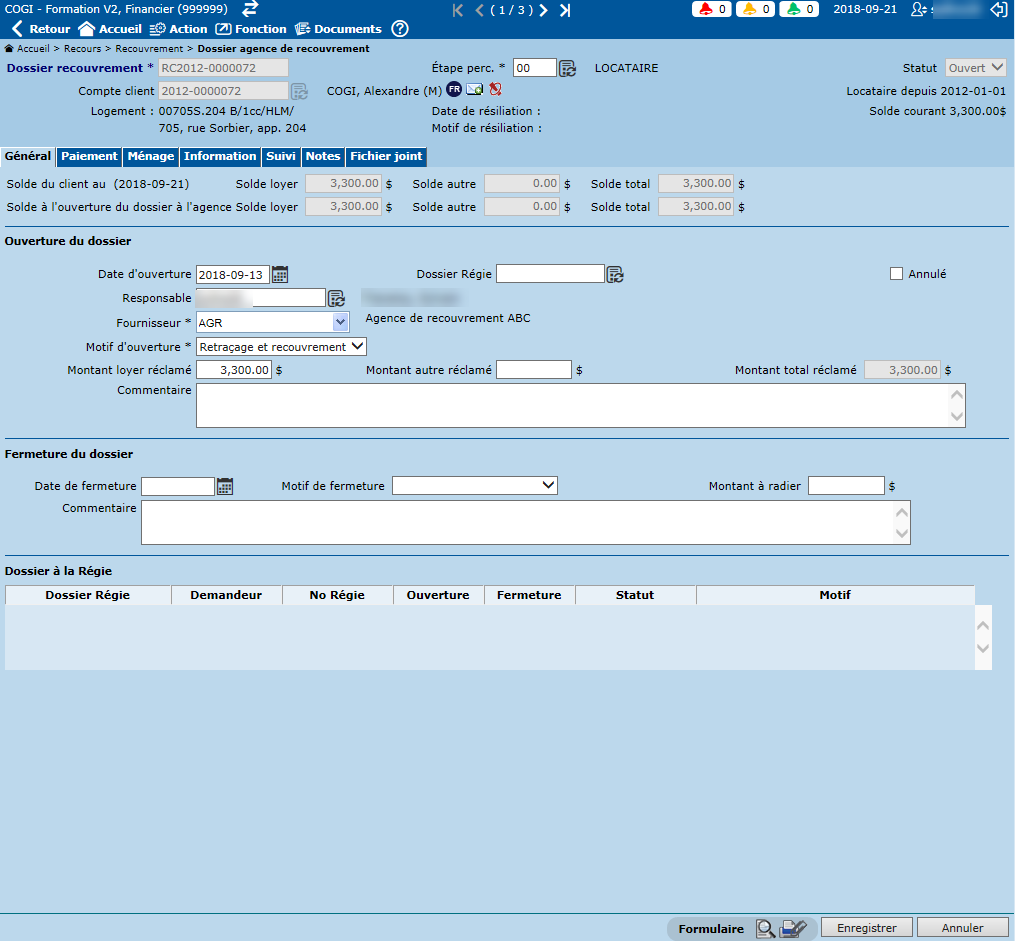Click the Enregistrer button
The height and width of the screenshot is (941, 1015).
point(866,928)
